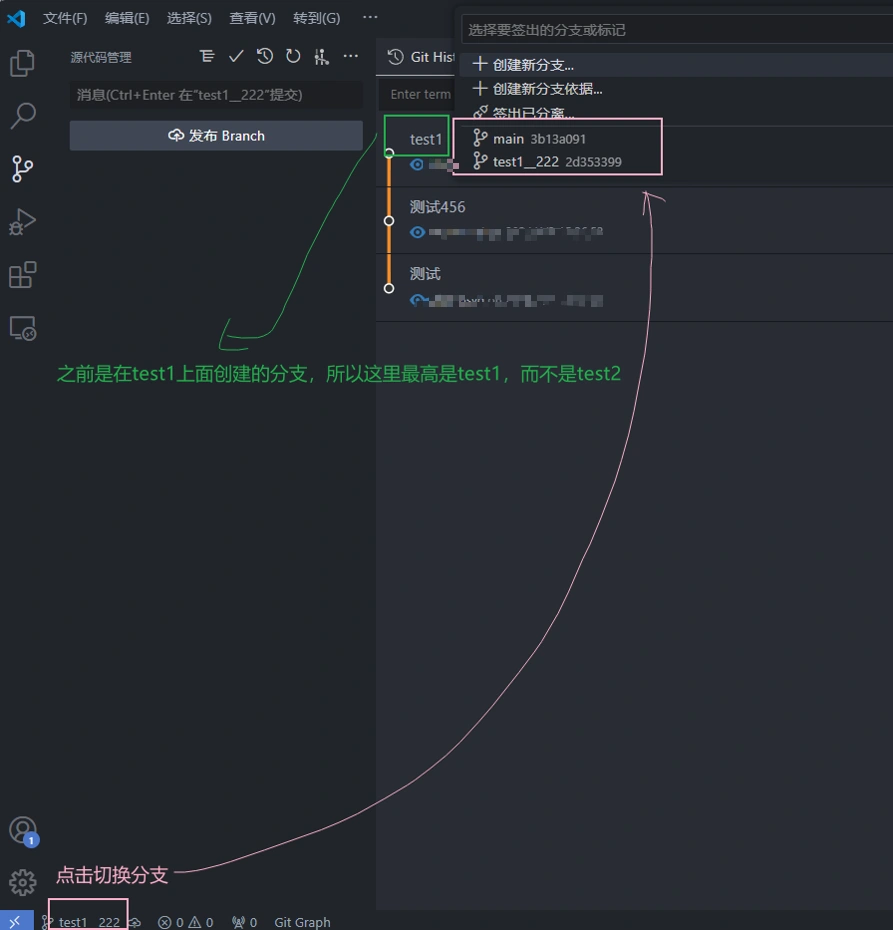Choose 创建新分支依据... option
Screen dimensions: 893x930
[x=676, y=89]
